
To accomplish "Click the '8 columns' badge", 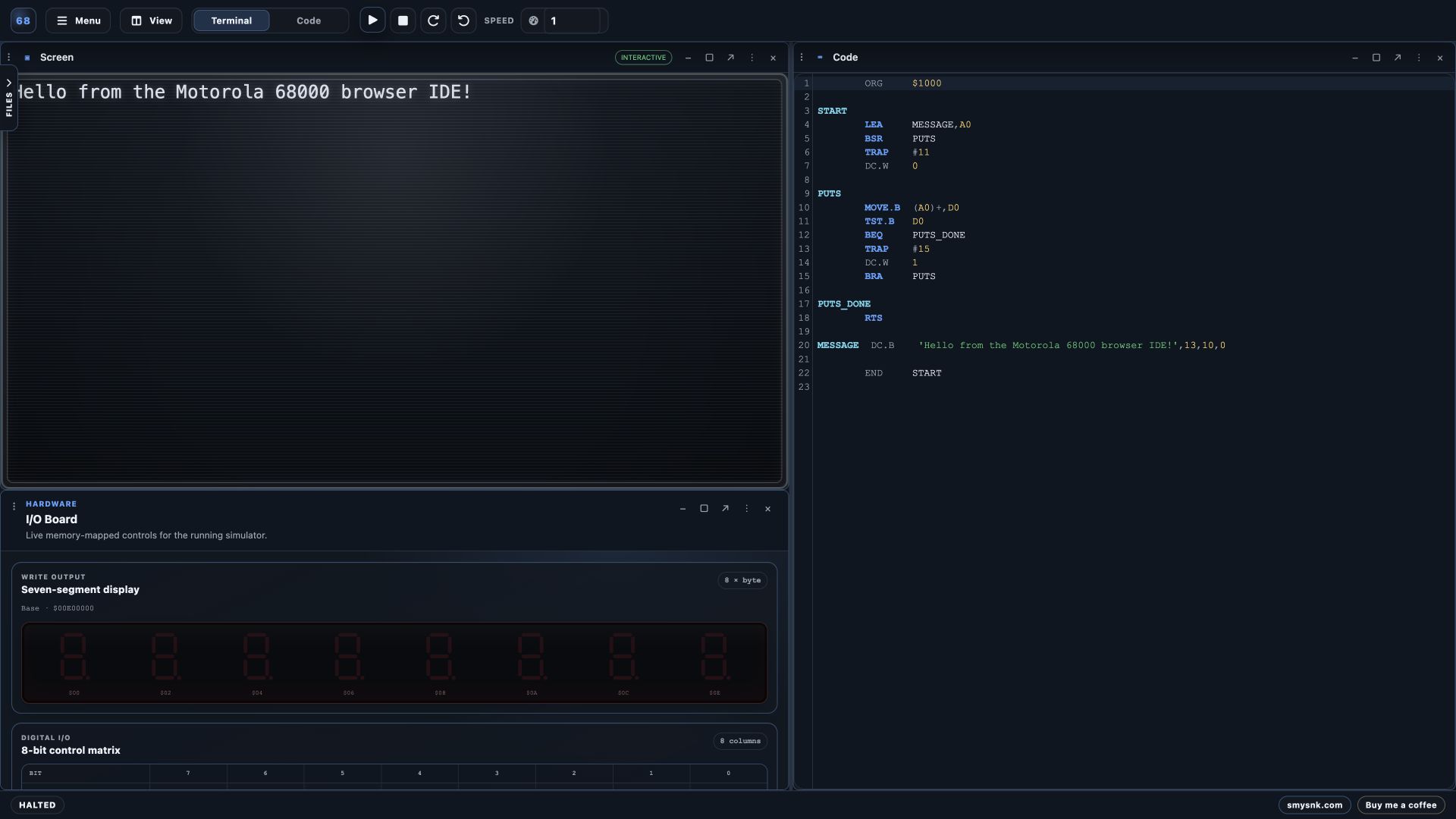I will [740, 741].
